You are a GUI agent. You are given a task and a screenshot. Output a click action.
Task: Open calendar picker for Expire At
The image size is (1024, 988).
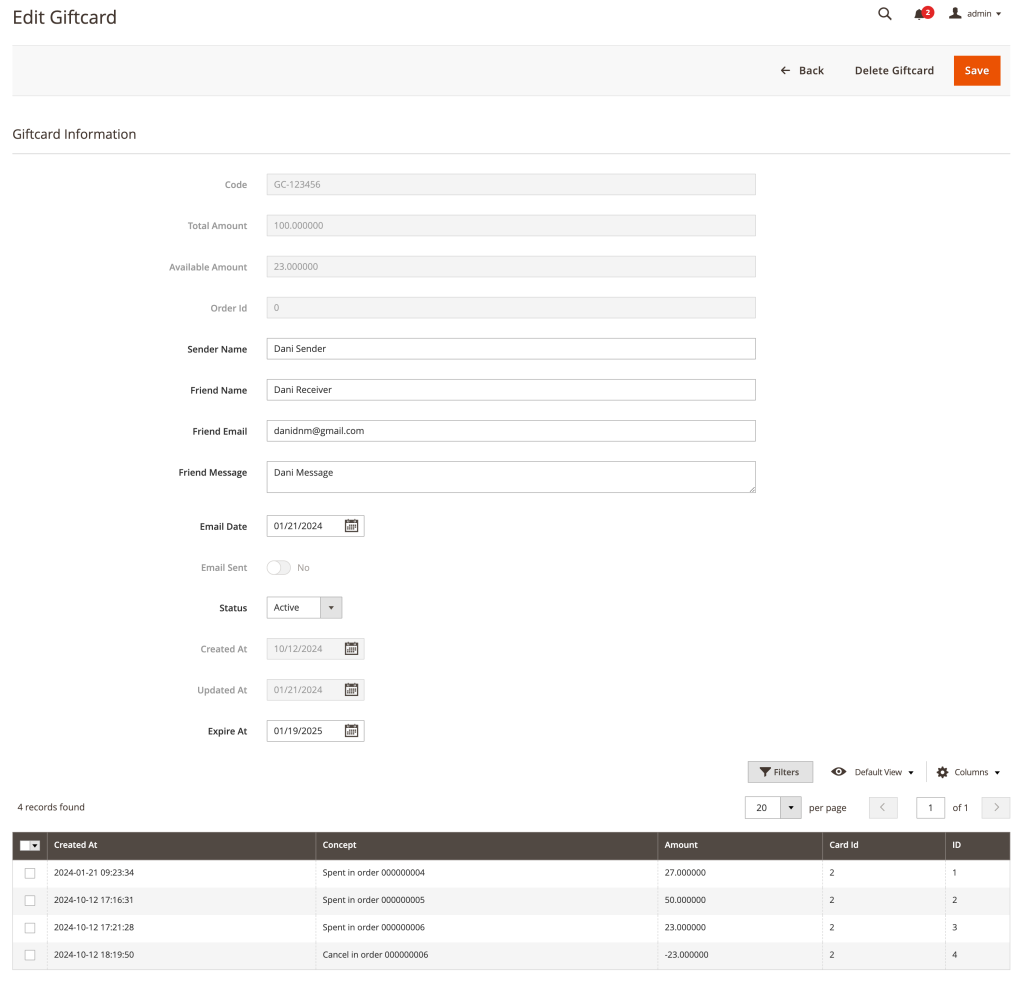[351, 731]
